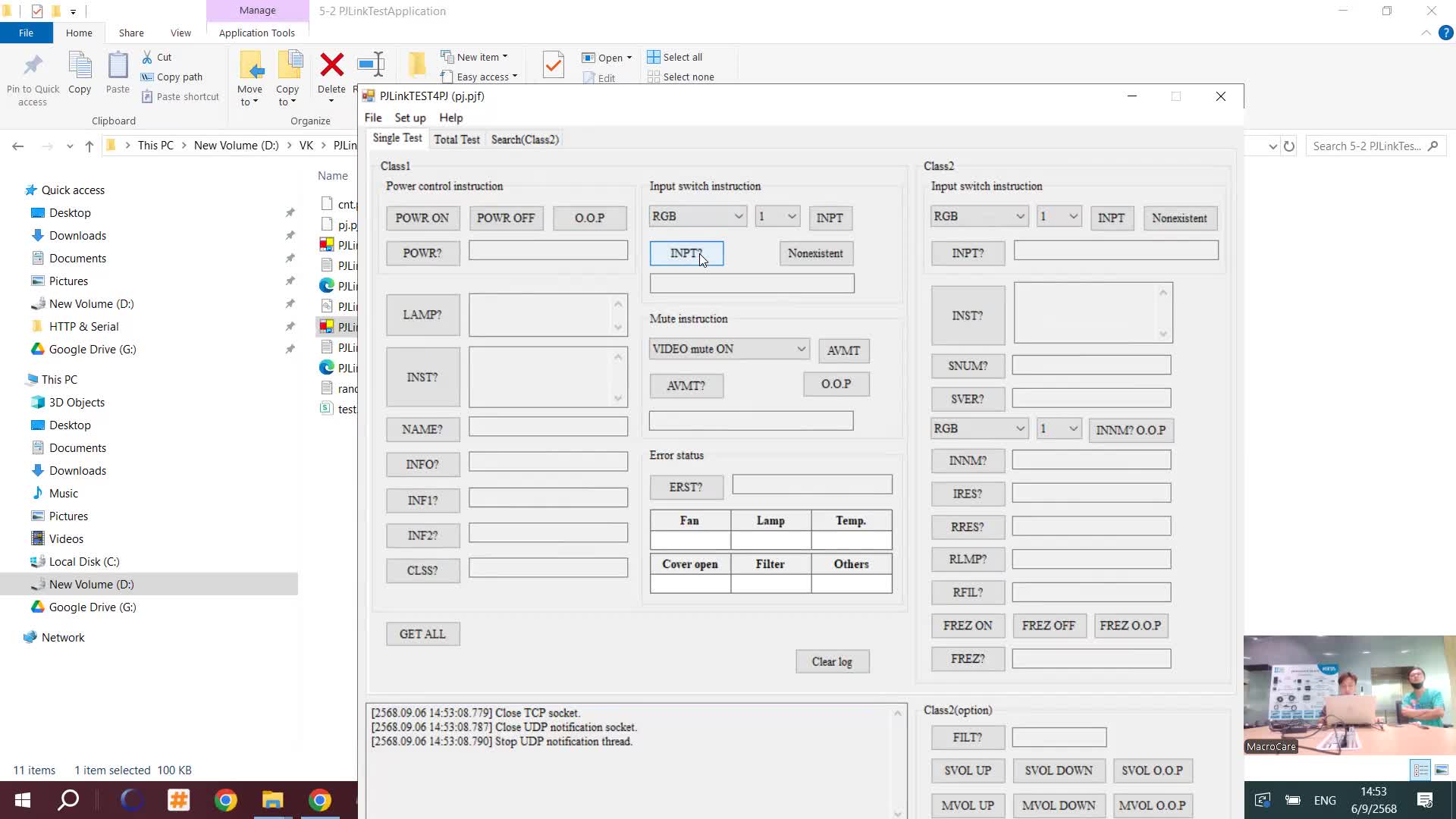Switch to details view in the status bar

[x=1420, y=770]
